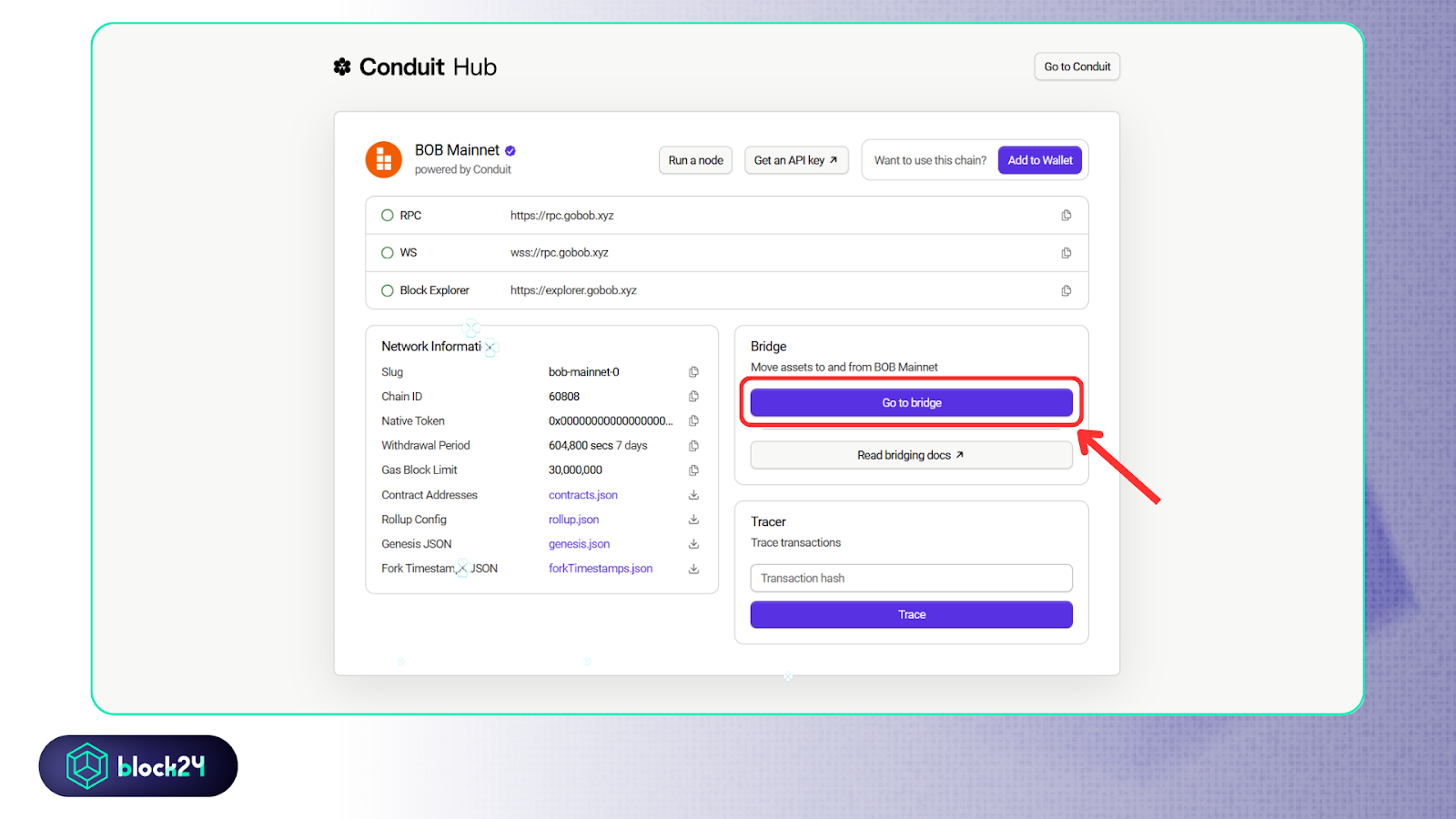
Task: Click the BOB Mainnet orange logo
Action: (384, 159)
